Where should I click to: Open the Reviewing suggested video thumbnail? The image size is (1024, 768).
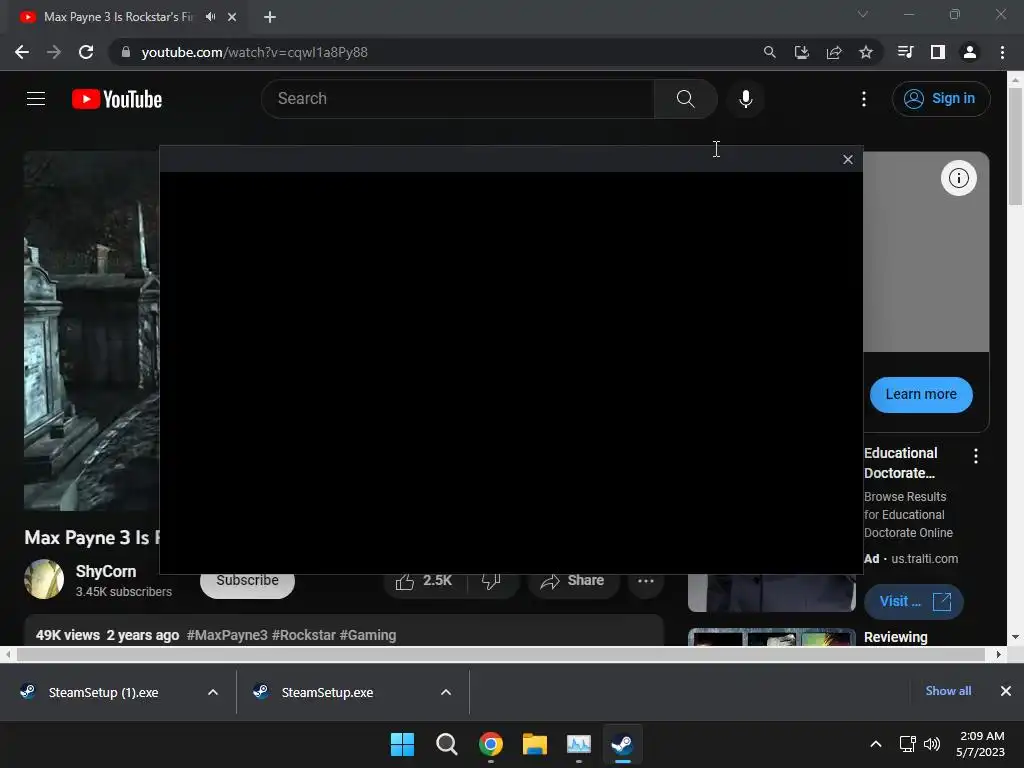coord(771,637)
